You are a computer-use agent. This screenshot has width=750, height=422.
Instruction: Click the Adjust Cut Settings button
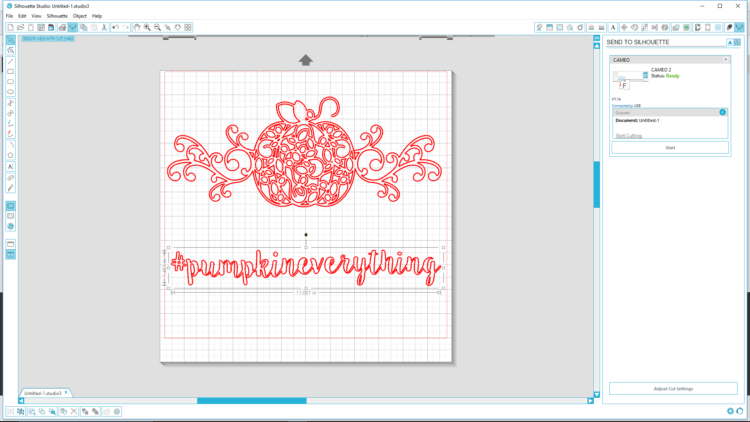pos(673,389)
